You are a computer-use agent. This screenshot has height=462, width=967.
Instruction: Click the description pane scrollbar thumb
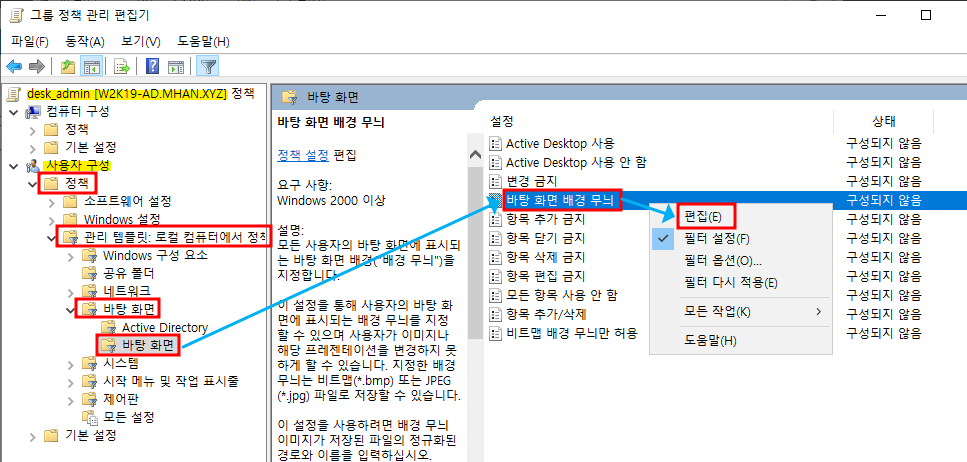click(475, 253)
